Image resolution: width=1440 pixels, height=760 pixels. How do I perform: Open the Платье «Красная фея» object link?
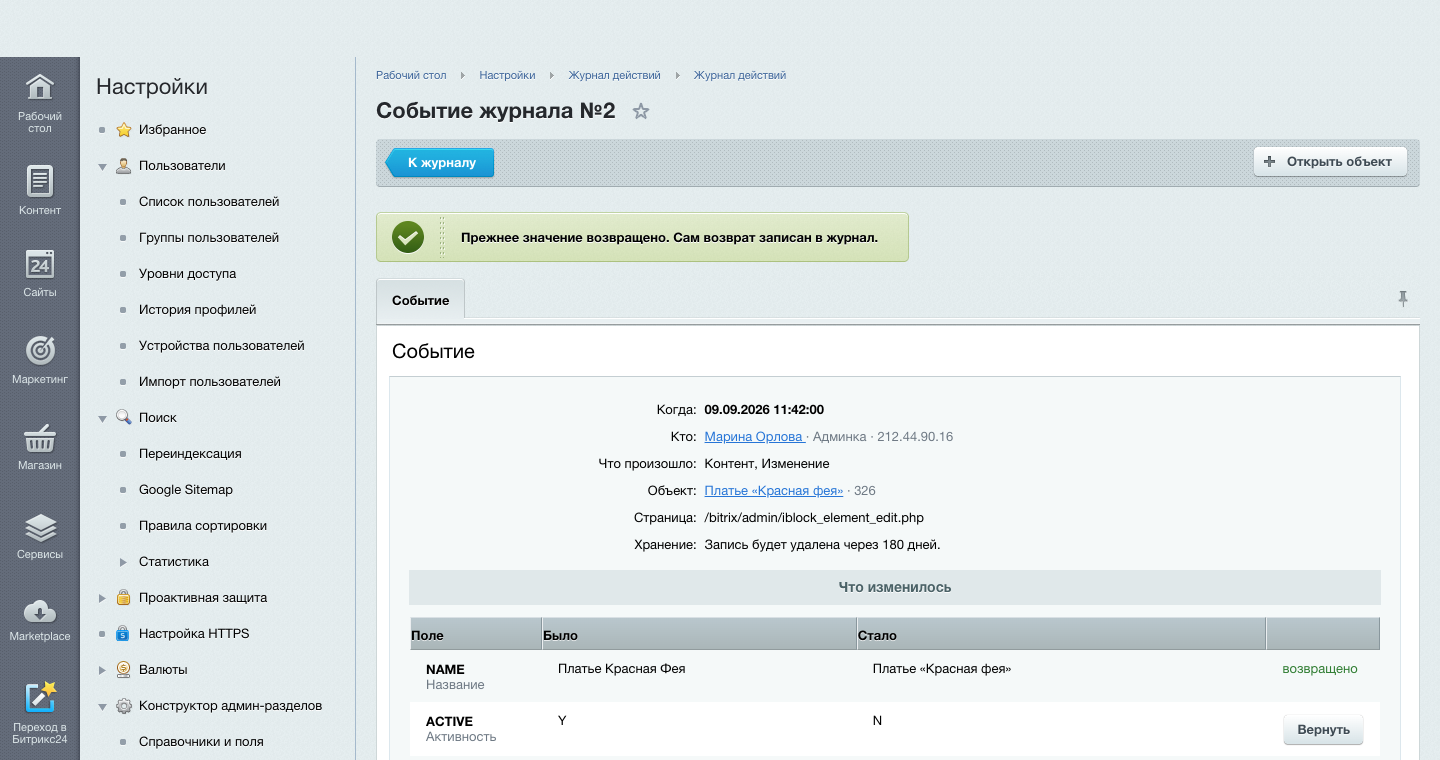(774, 491)
